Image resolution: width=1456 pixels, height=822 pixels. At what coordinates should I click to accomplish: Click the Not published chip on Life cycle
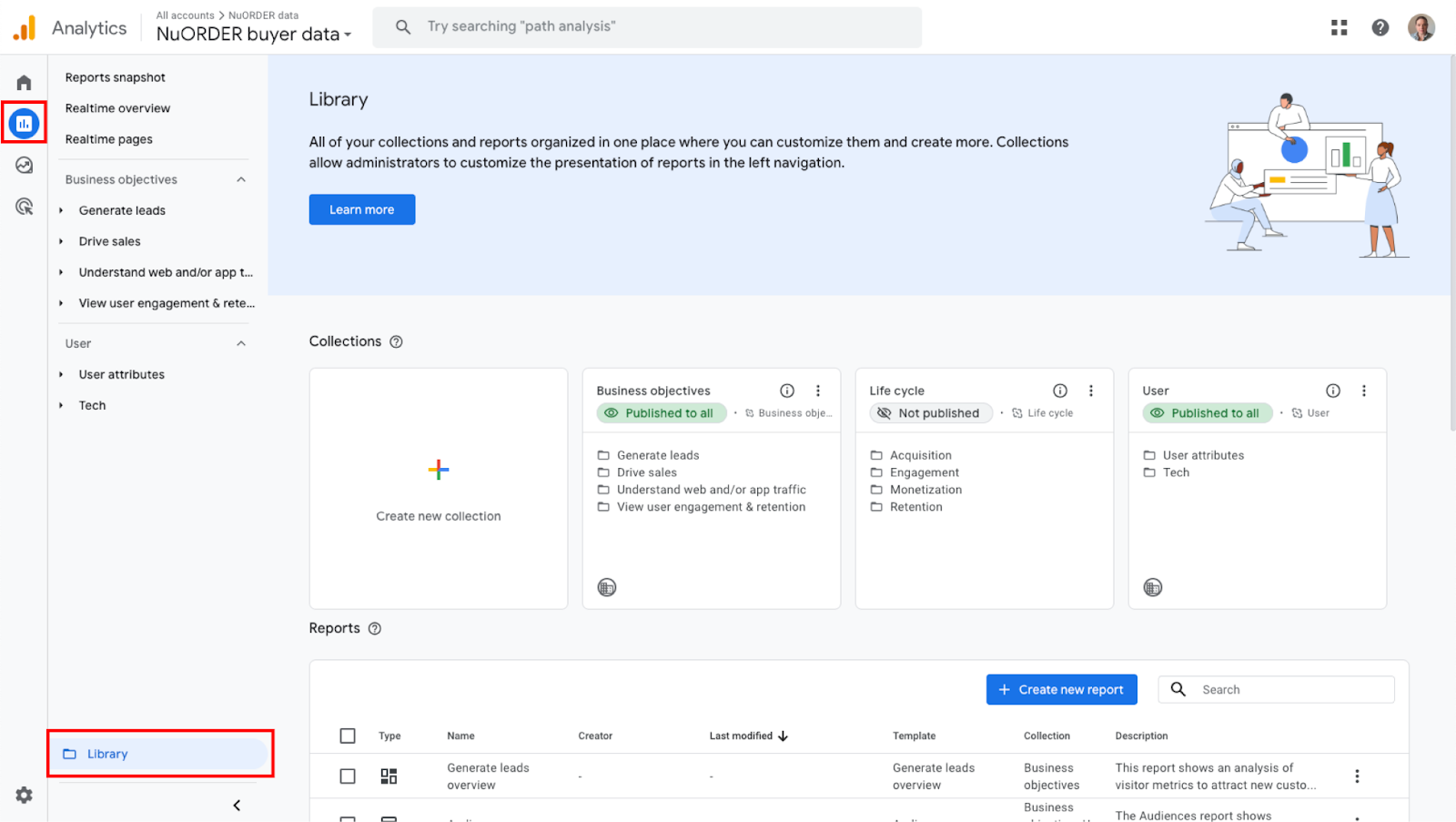(931, 413)
